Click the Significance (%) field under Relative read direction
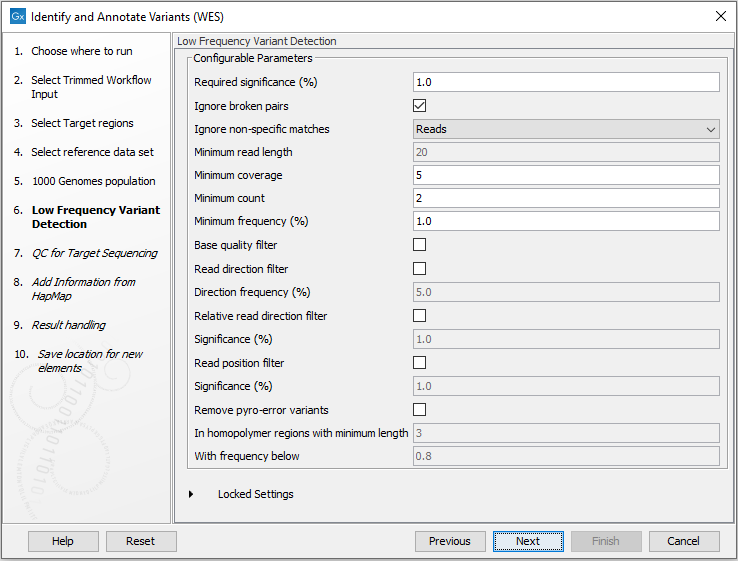738x561 pixels. pos(566,339)
